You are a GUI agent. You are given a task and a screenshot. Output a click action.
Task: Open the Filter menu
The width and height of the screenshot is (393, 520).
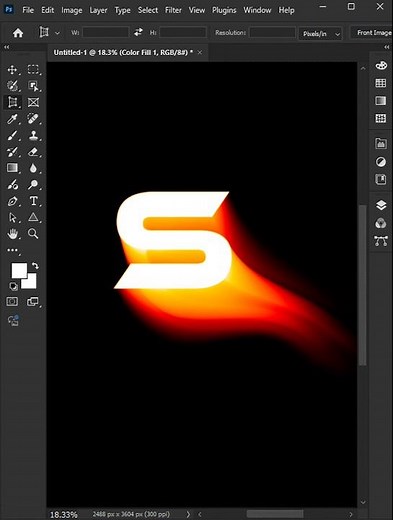173,10
